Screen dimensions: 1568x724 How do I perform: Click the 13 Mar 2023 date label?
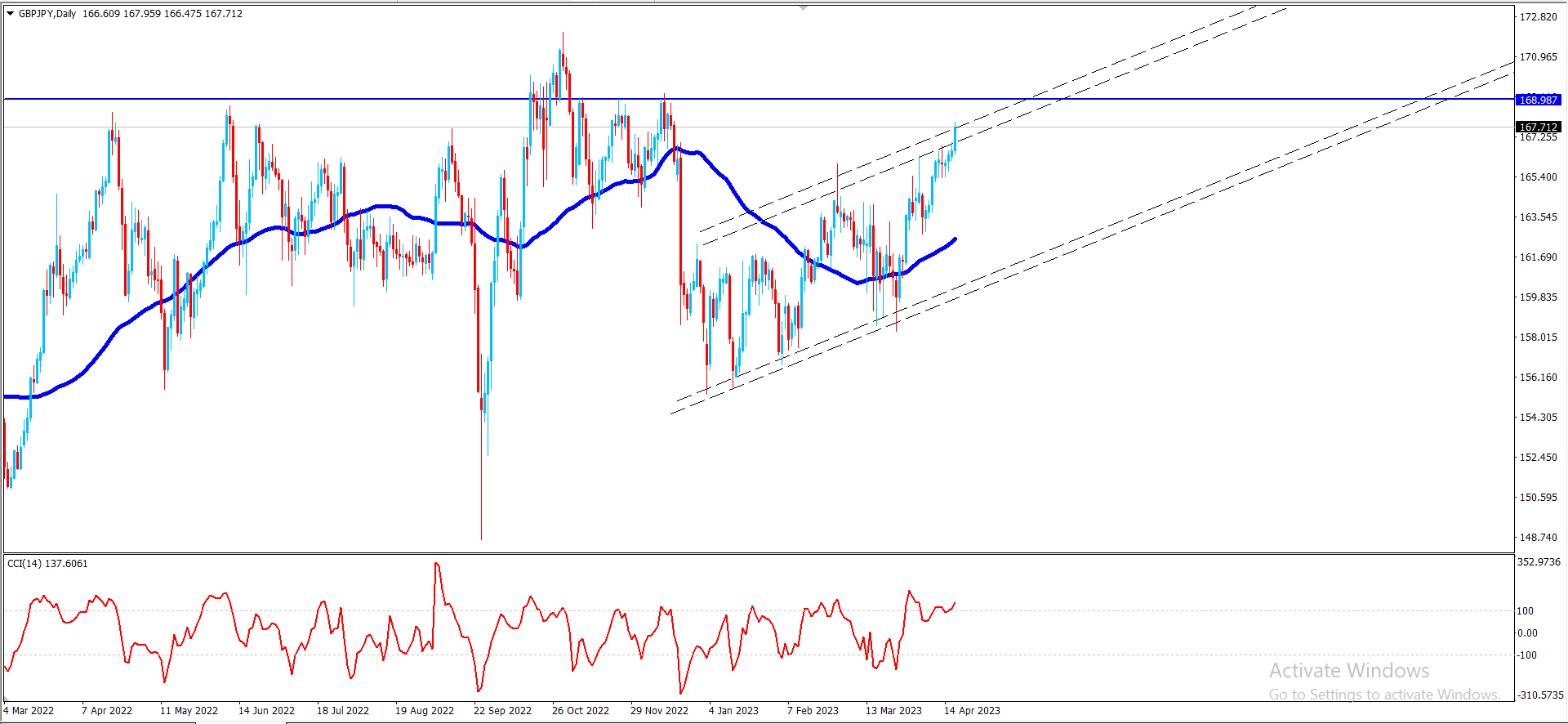pyautogui.click(x=893, y=710)
